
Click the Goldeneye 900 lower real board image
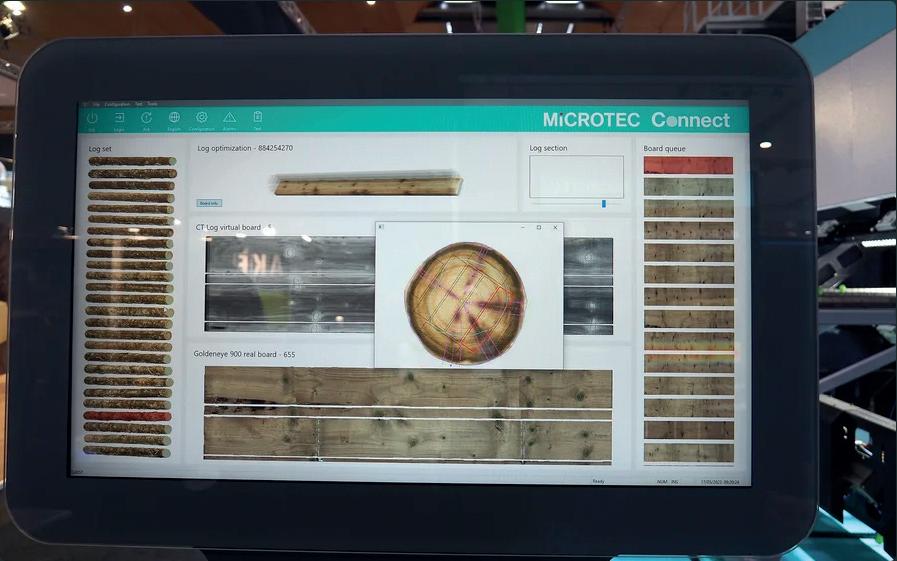pos(408,438)
